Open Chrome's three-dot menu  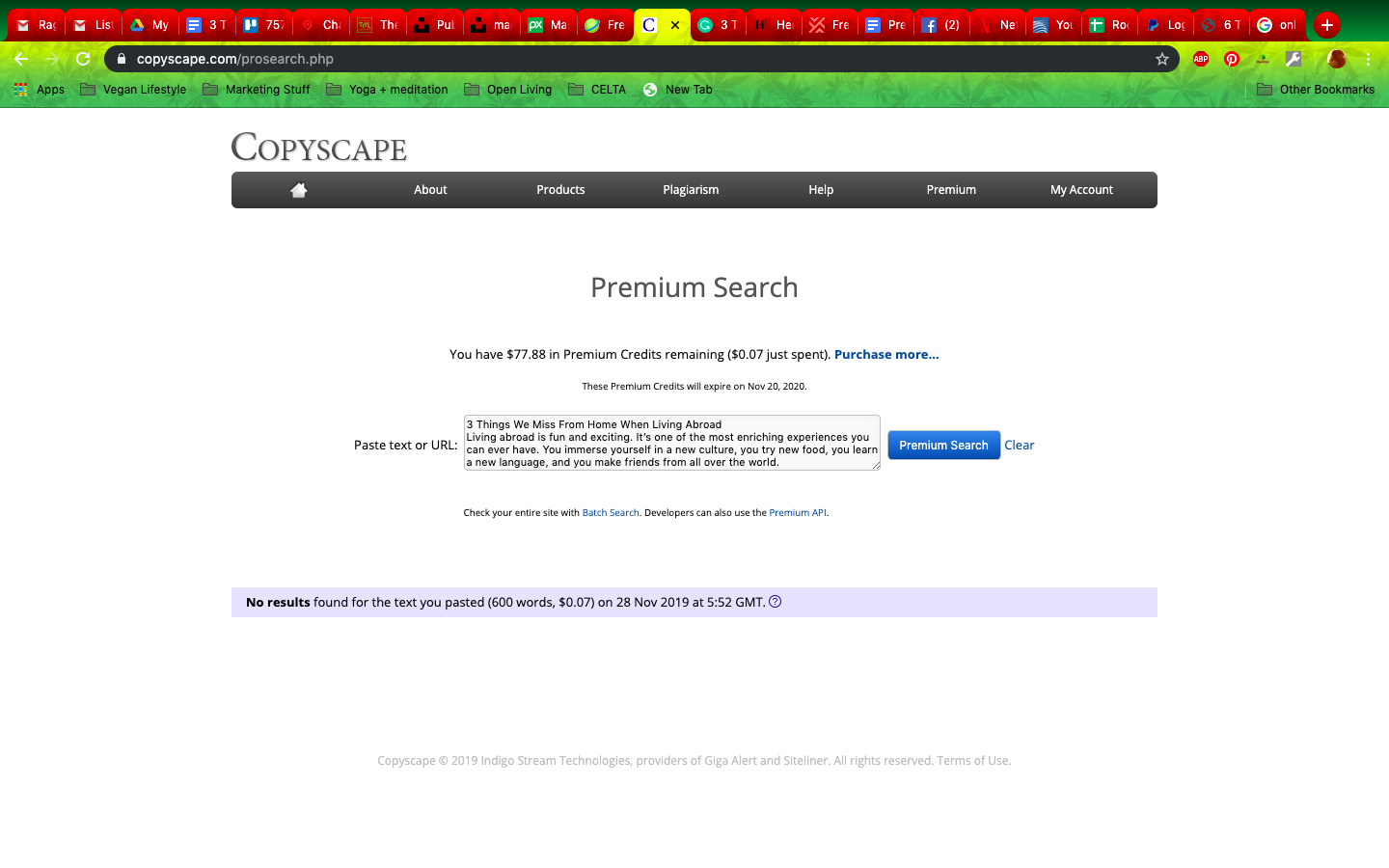click(1368, 59)
